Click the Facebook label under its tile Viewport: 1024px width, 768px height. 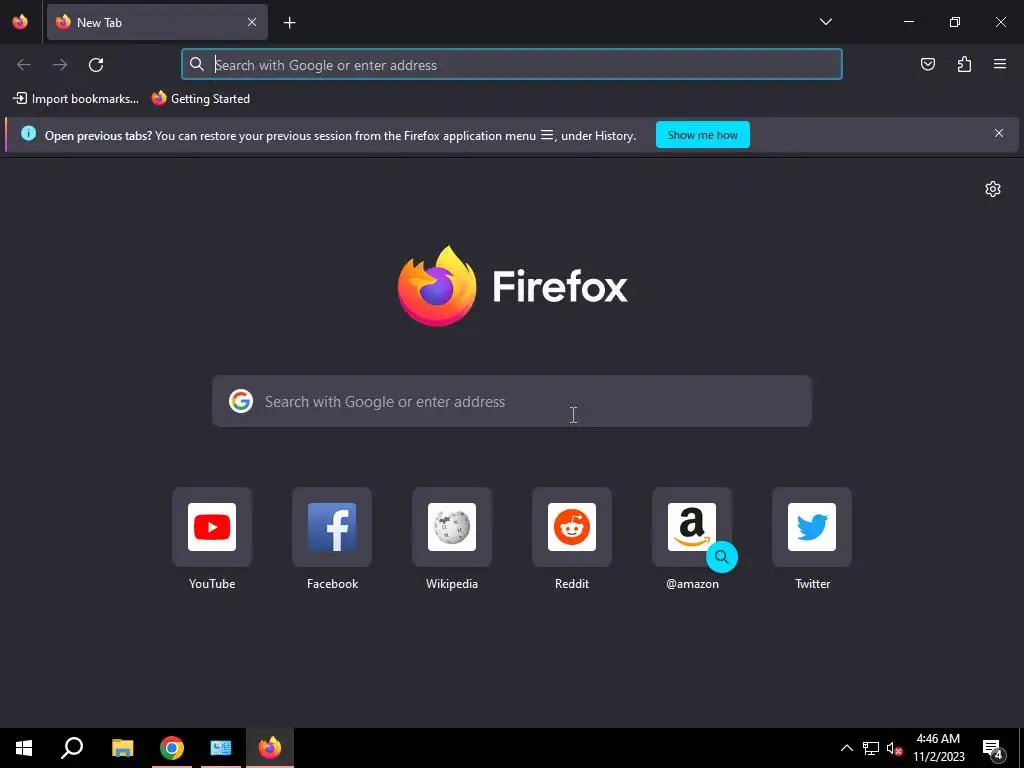[332, 584]
